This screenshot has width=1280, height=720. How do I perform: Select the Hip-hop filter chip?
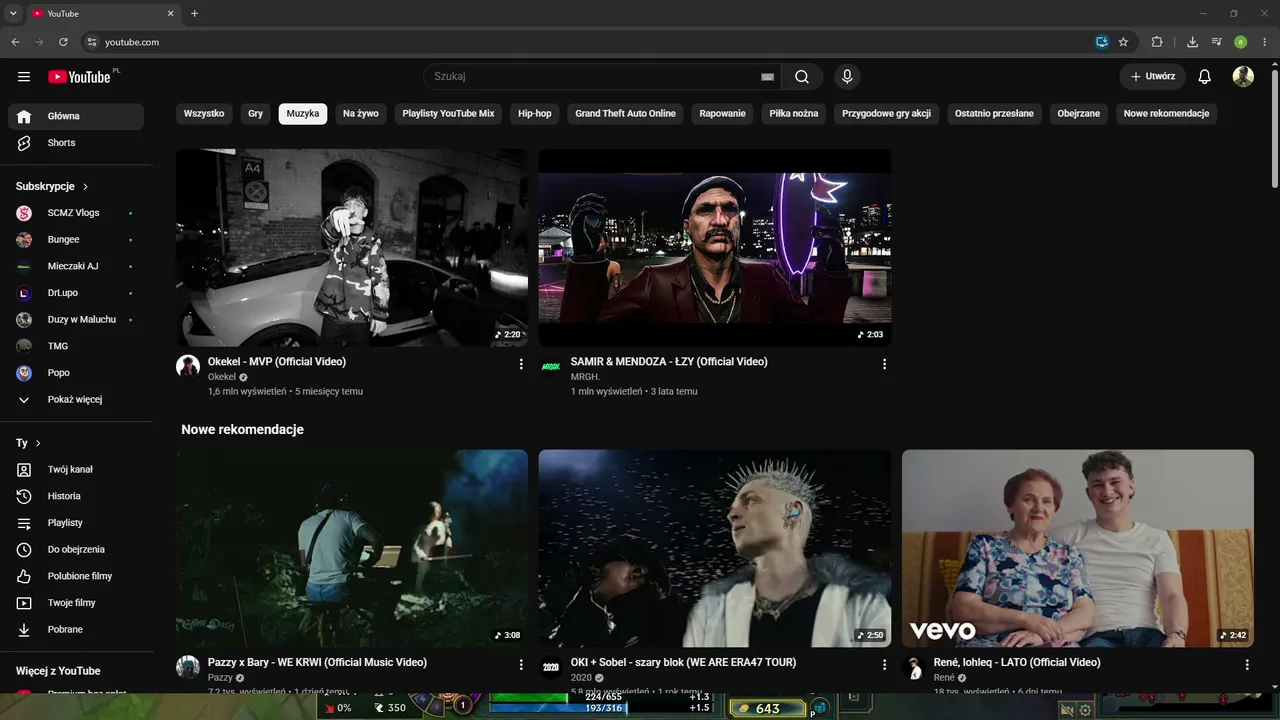(535, 114)
